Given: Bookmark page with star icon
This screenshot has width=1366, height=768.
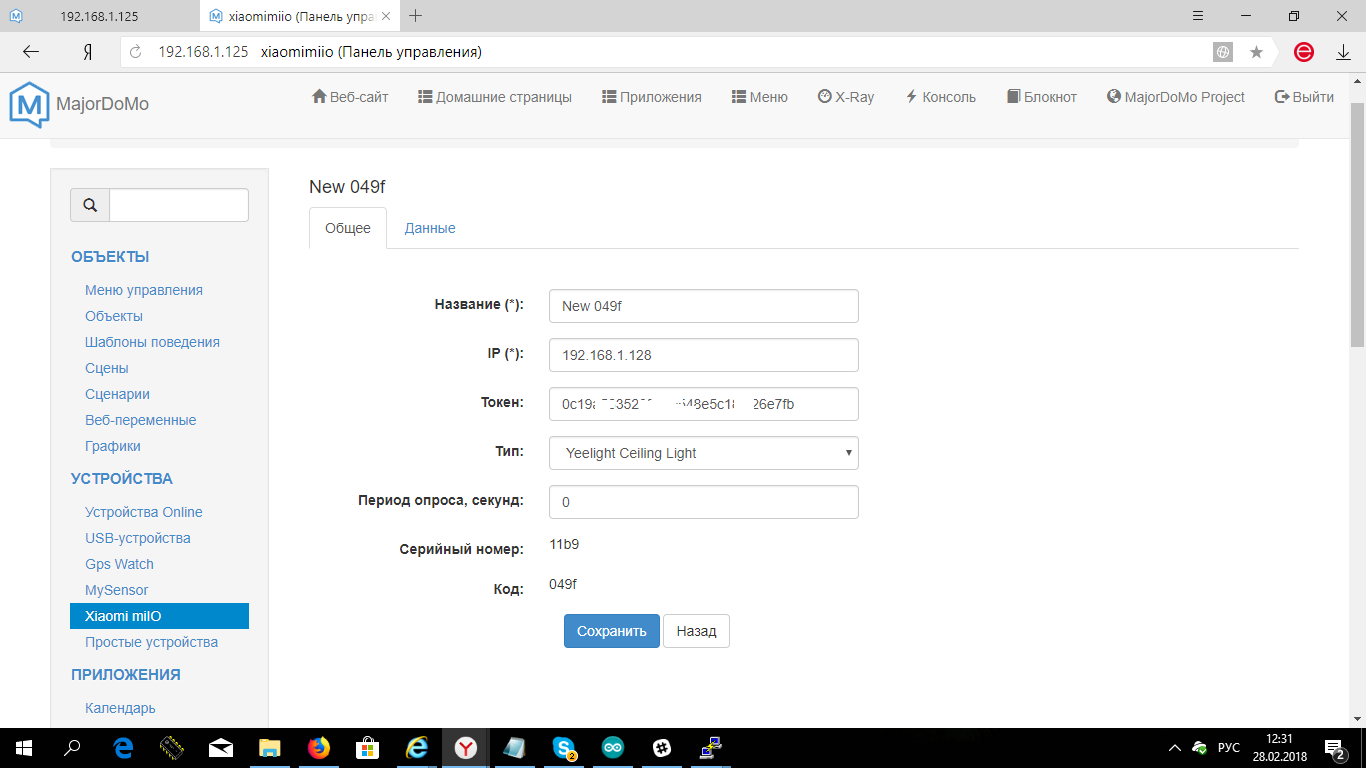Looking at the screenshot, I should [x=1256, y=52].
